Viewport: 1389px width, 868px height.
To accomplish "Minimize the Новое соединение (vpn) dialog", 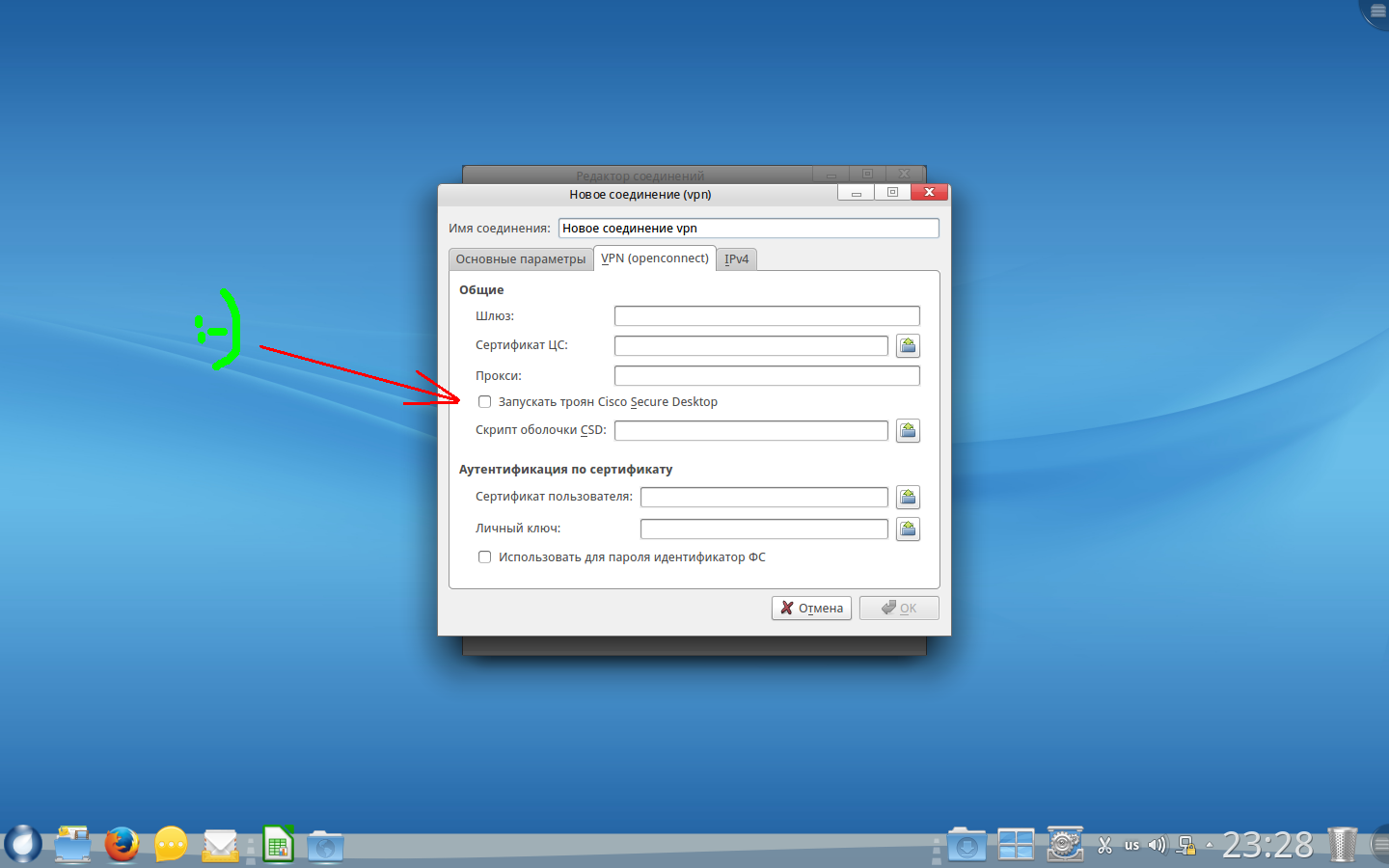I will pos(856,193).
